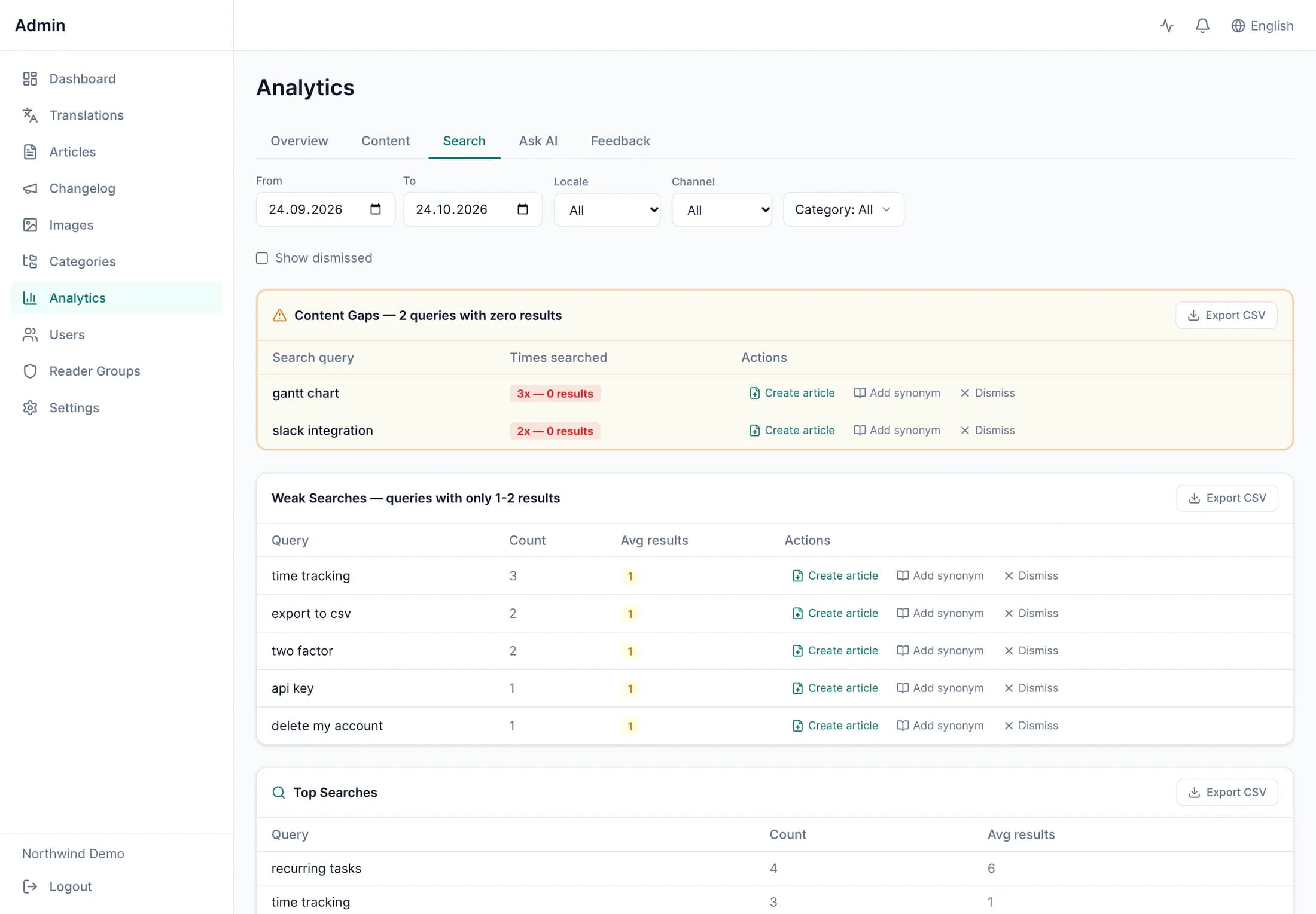The image size is (1316, 914).
Task: Open the Channel dropdown
Action: (721, 209)
